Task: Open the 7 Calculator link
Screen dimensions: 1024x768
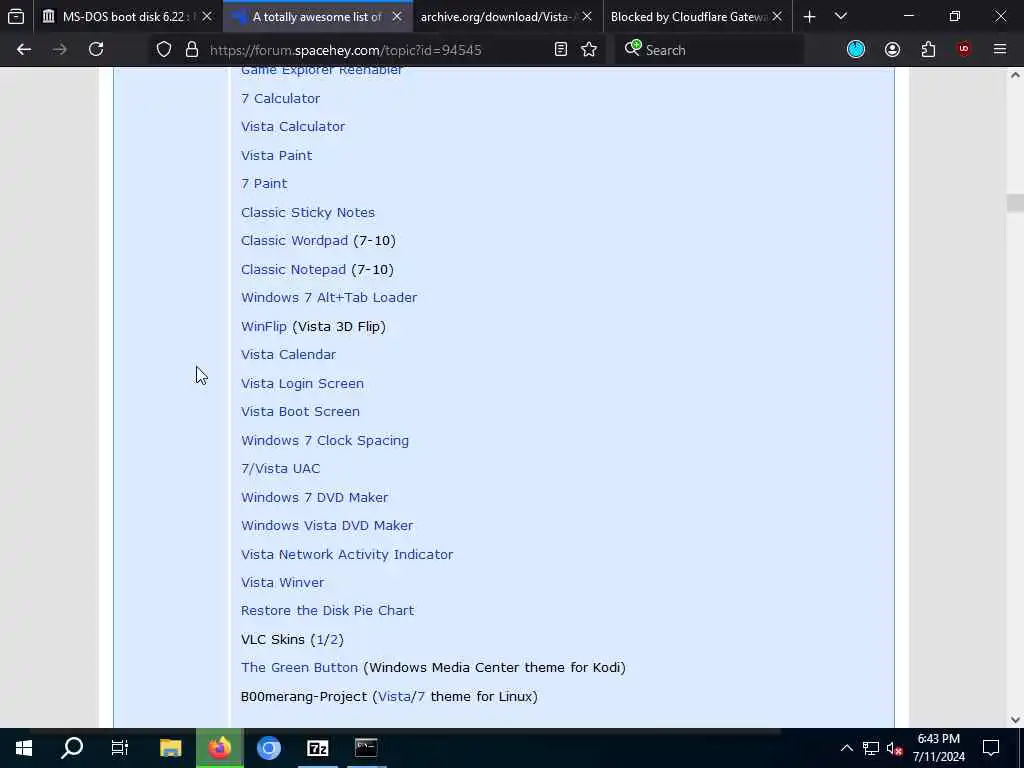Action: (280, 99)
